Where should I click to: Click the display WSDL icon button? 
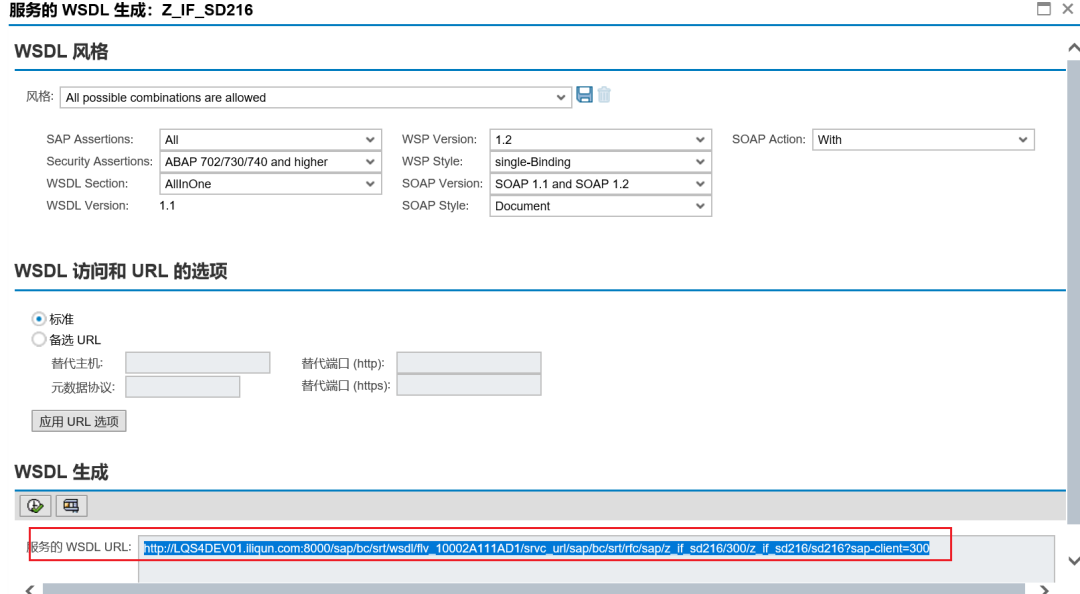tap(71, 506)
